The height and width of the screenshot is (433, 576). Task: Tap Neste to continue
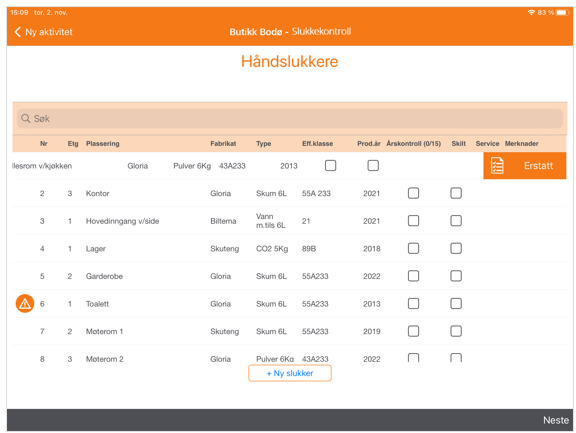pos(556,420)
